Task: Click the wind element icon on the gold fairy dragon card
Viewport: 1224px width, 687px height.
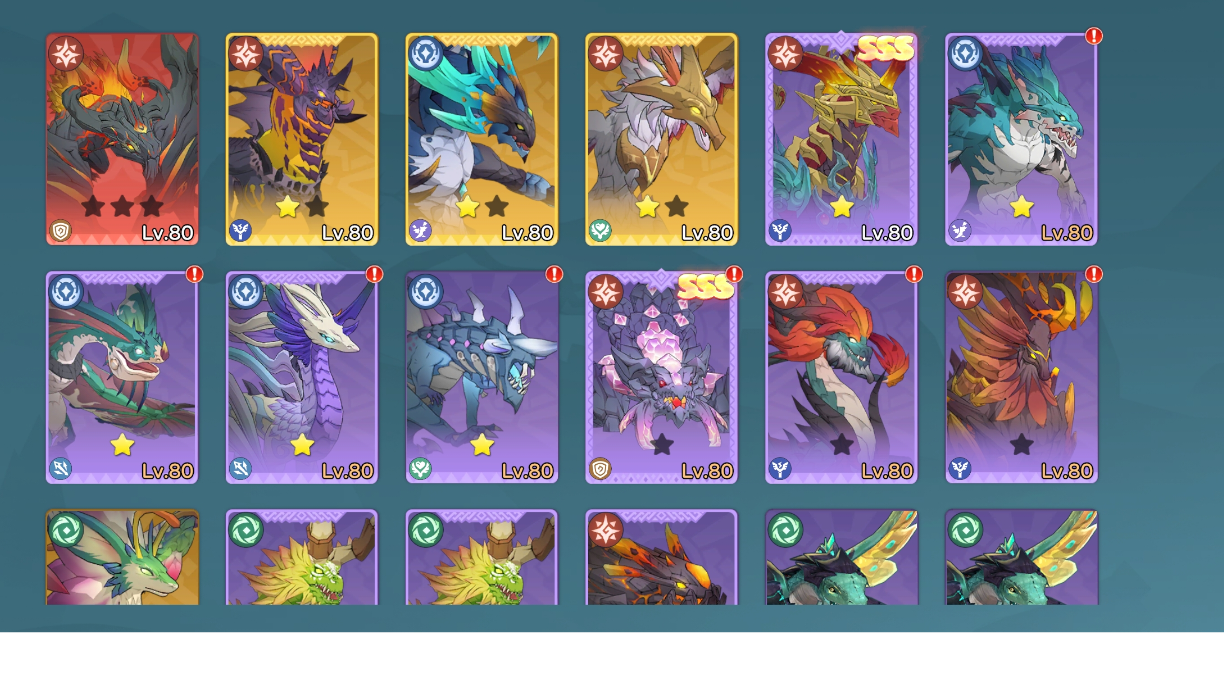Action: (x=65, y=529)
